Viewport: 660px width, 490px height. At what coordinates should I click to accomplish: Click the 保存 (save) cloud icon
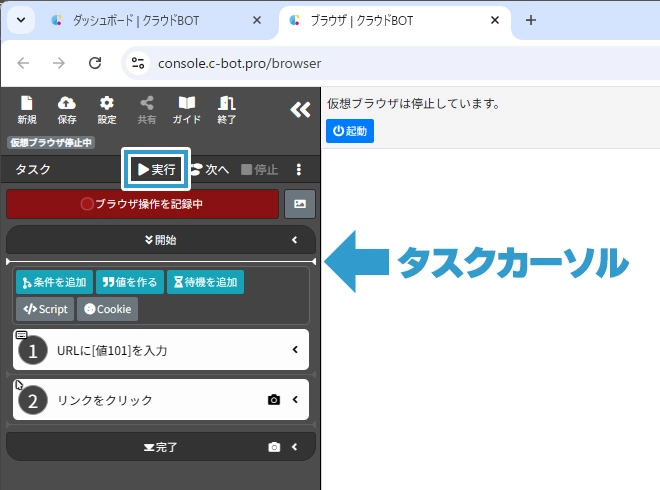click(67, 109)
